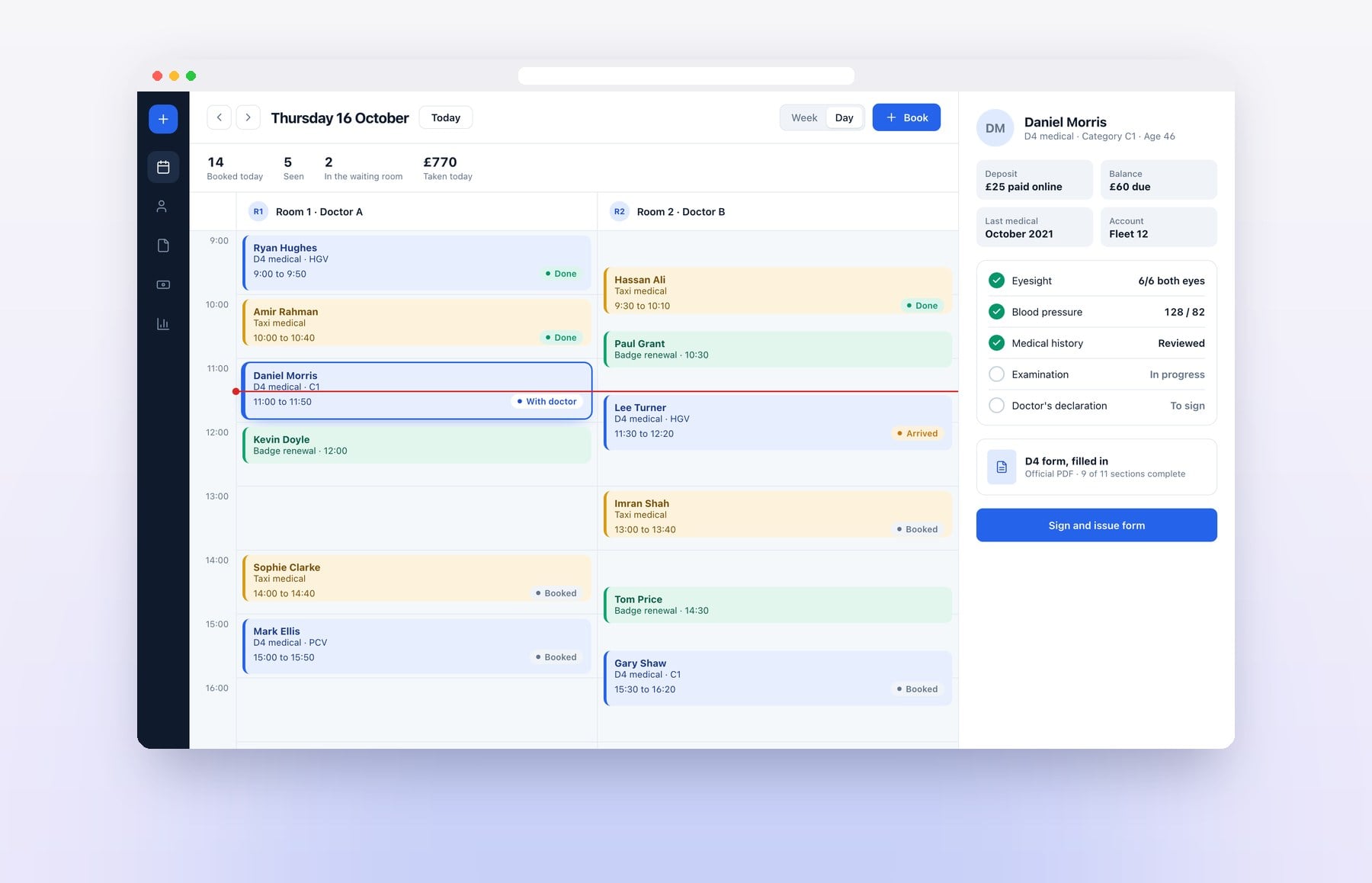The width and height of the screenshot is (1372, 883).
Task: Go to next day with right chevron
Action: 248,117
